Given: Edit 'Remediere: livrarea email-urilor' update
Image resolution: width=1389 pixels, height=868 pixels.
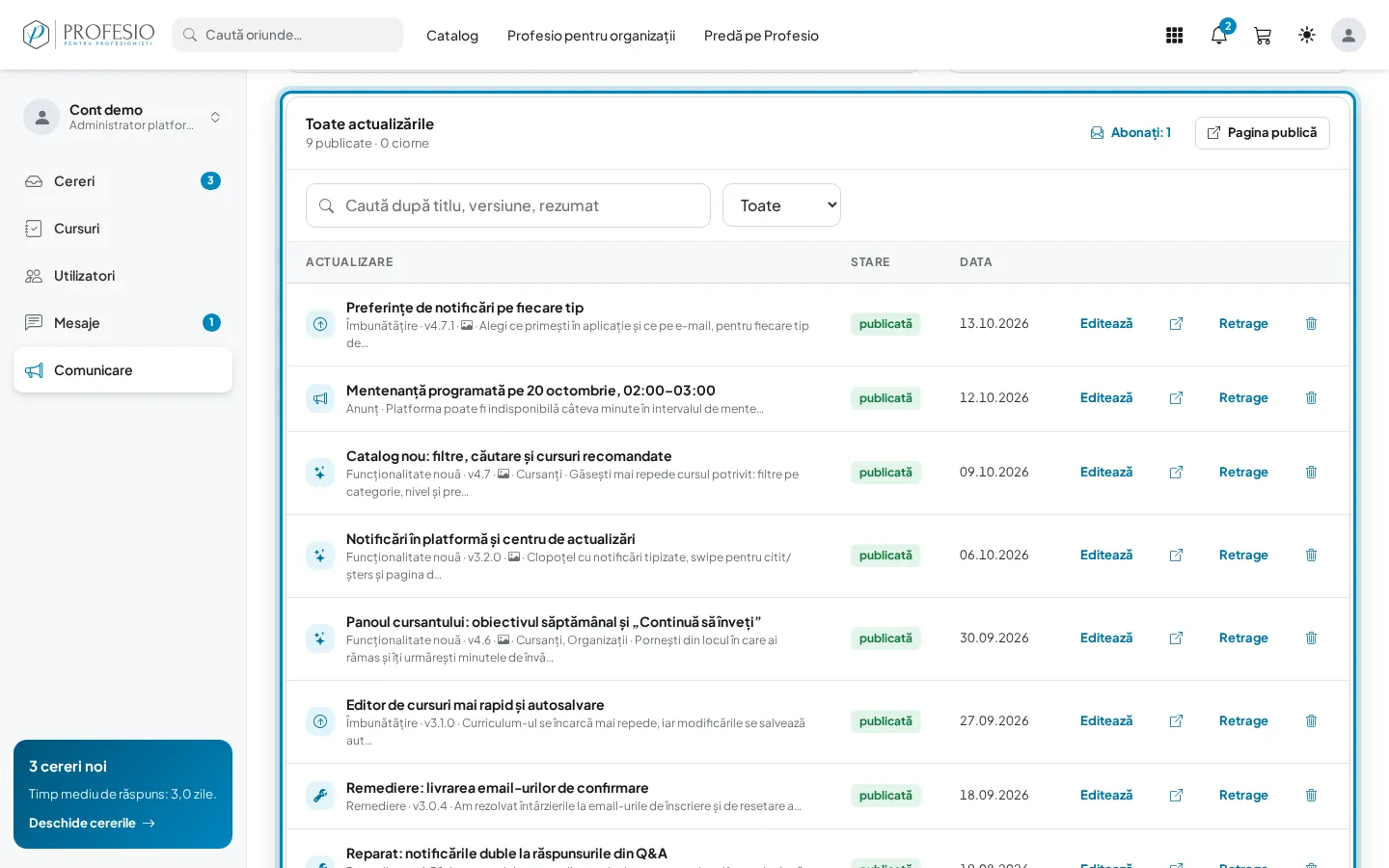Looking at the screenshot, I should tap(1106, 796).
